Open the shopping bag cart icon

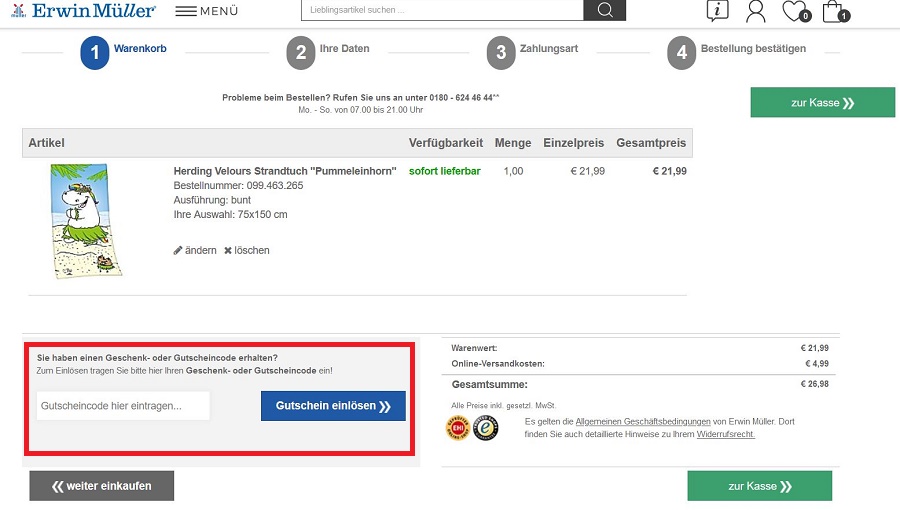[835, 11]
